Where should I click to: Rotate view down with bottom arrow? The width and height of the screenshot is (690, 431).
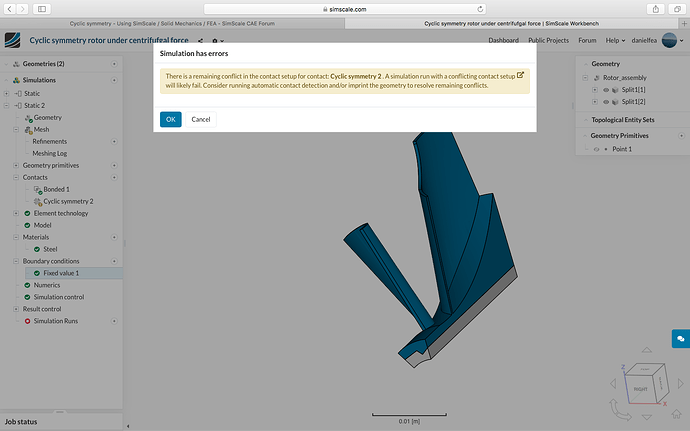[x=646, y=417]
